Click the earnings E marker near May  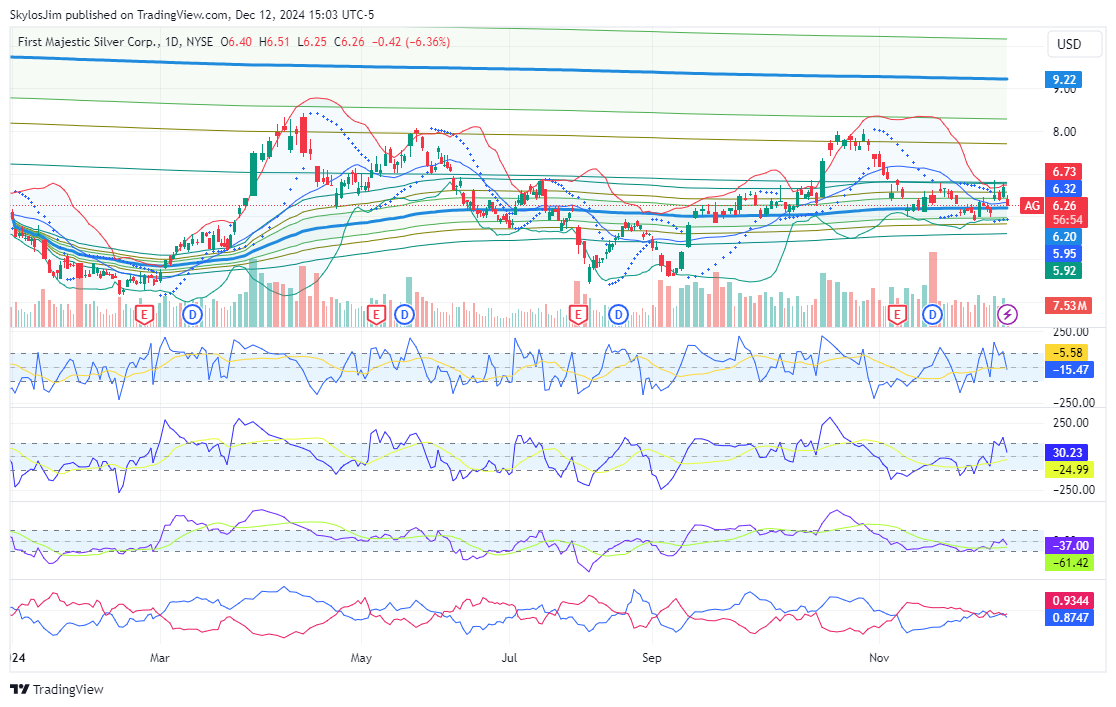[x=376, y=314]
